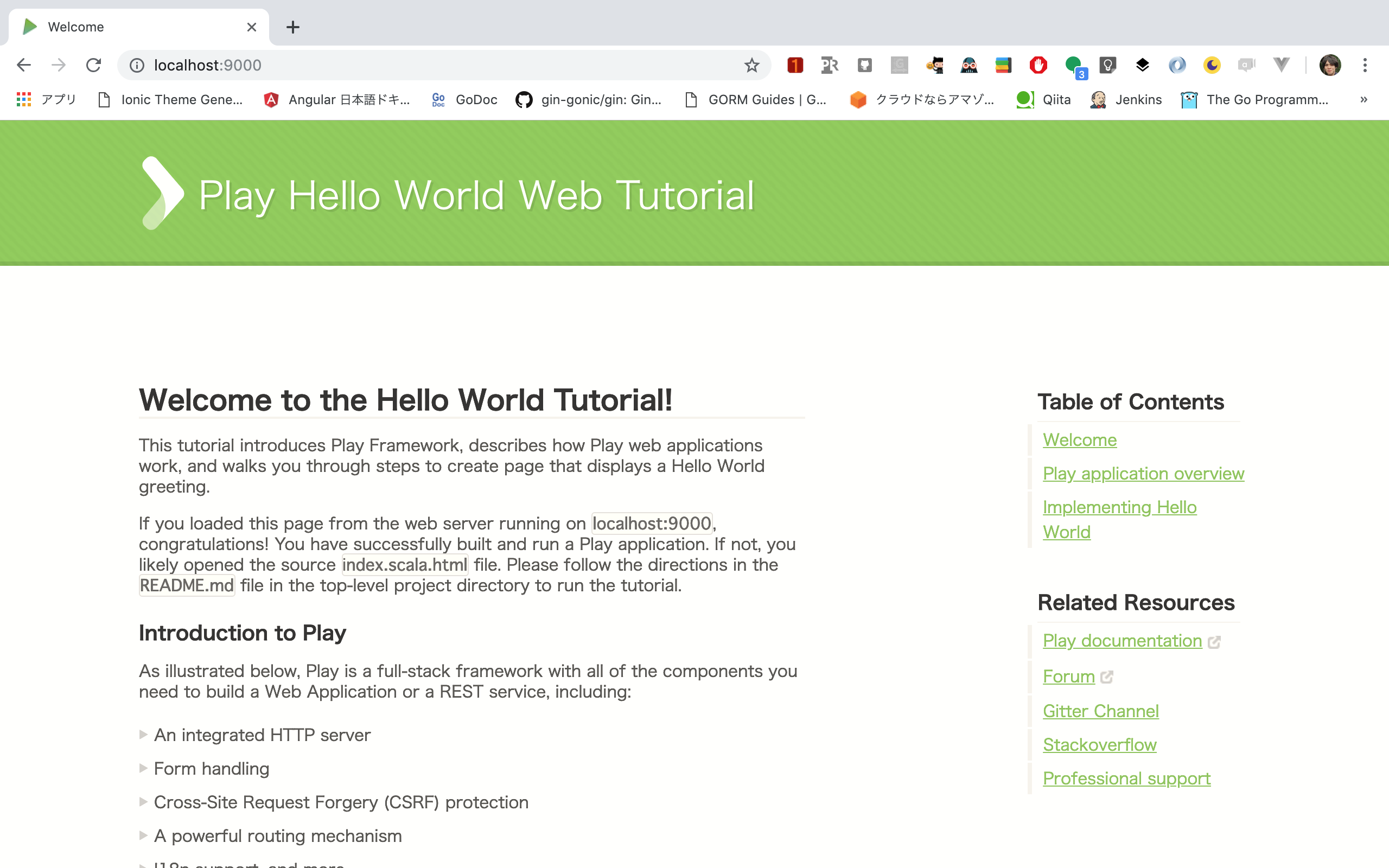Click the gray GitHub Octocat extension
Viewport: 1389px width, 868px height.
pos(864,66)
